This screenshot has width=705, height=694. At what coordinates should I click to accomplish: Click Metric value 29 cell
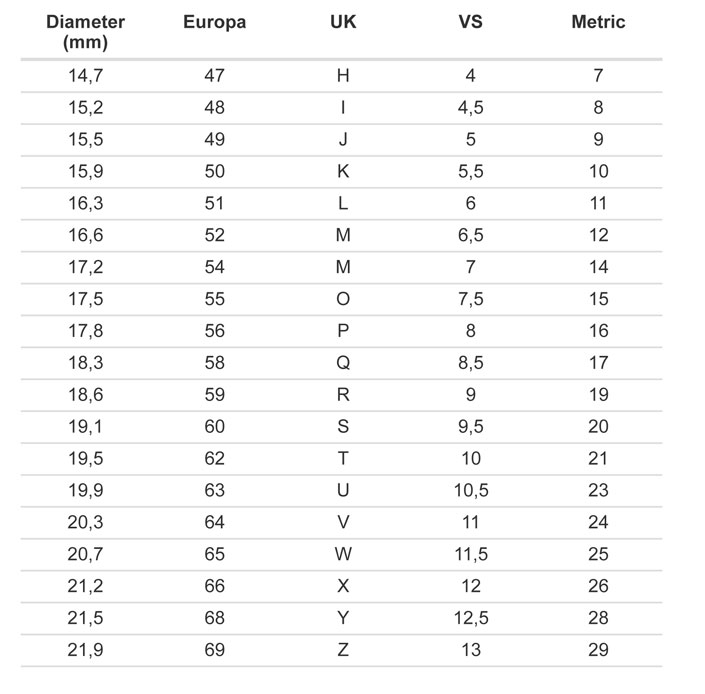coord(598,650)
